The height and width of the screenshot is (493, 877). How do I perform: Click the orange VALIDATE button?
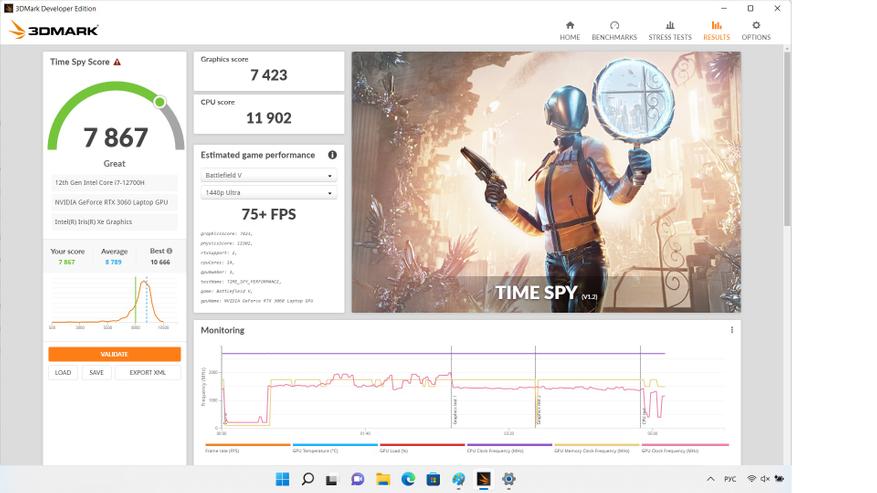point(114,354)
